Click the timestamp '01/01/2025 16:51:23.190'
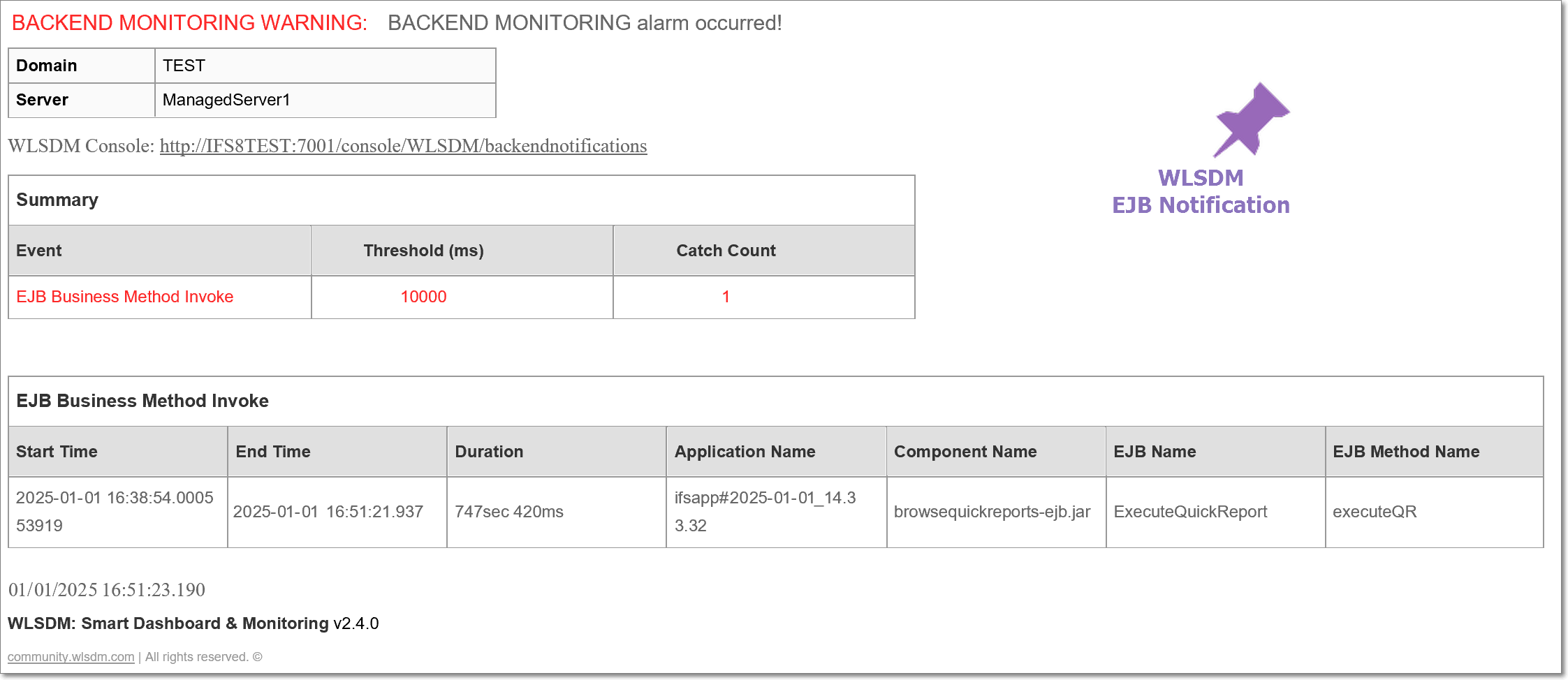1568x680 pixels. 107,590
